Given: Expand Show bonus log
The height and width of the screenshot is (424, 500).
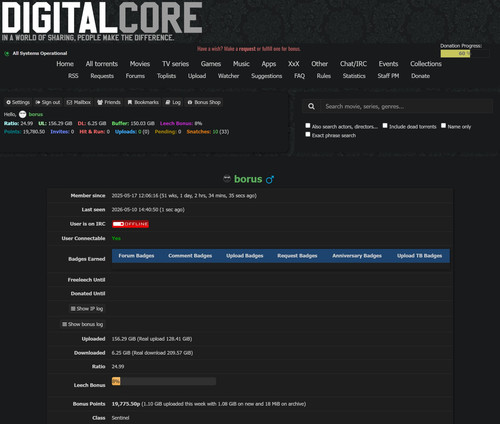Looking at the screenshot, I should point(83,324).
